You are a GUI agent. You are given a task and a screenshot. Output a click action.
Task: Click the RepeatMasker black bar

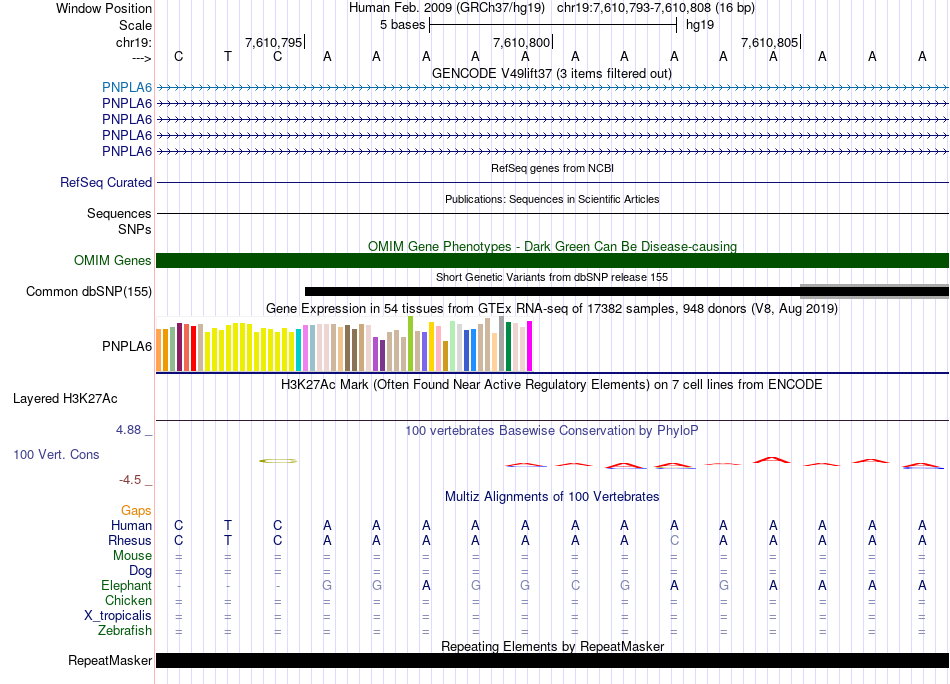coord(552,661)
